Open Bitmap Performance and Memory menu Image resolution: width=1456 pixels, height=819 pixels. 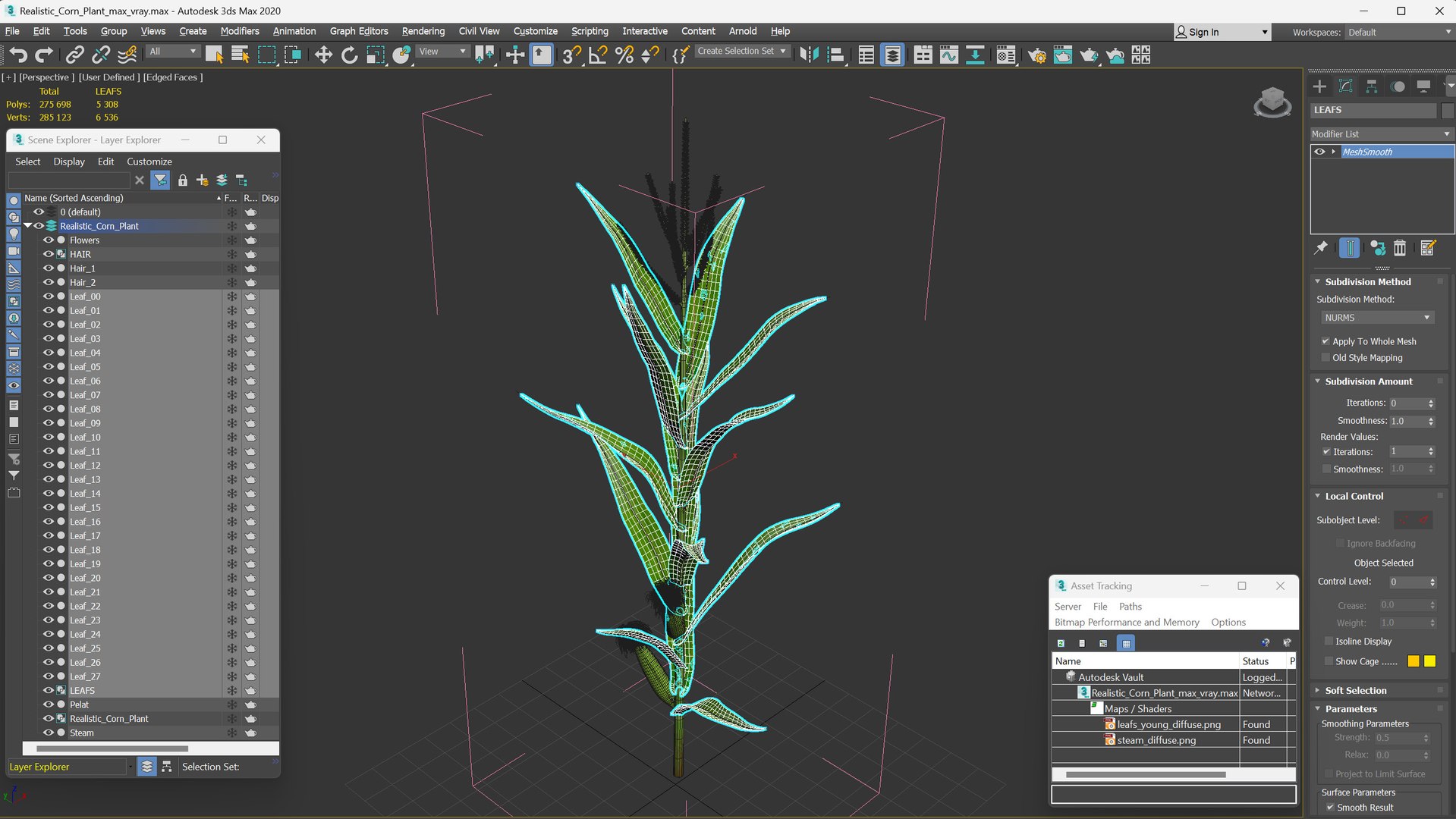pyautogui.click(x=1127, y=623)
